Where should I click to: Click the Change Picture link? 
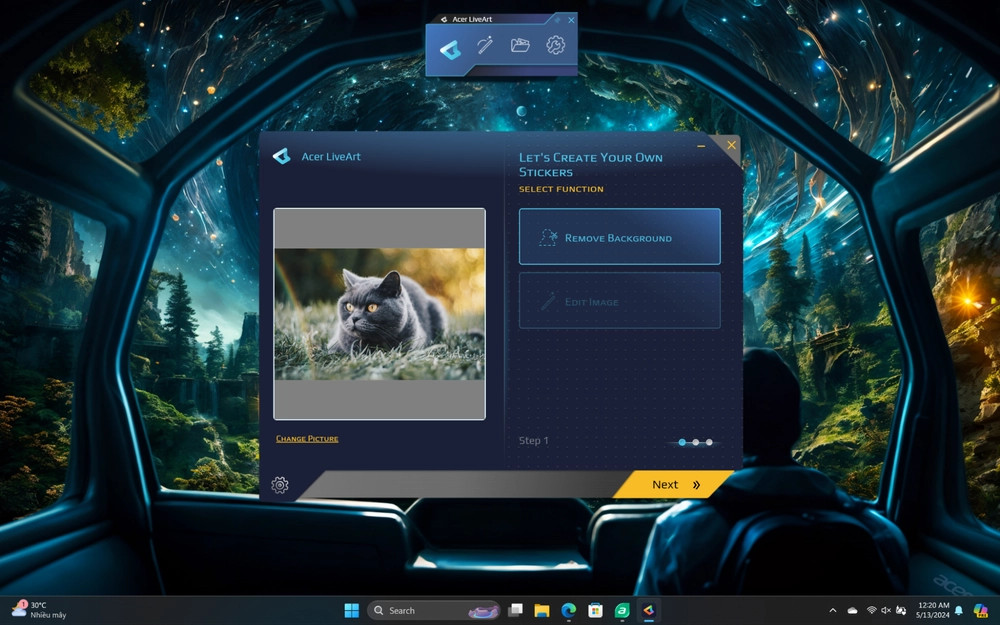pos(307,439)
